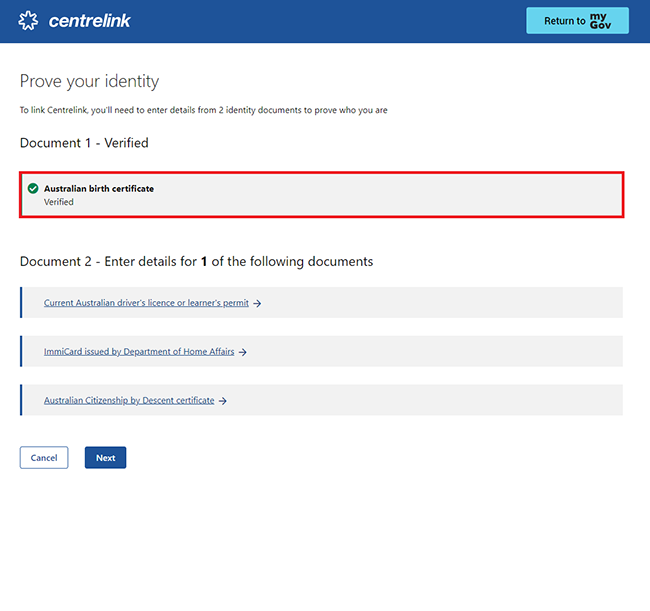The image size is (650, 611).
Task: Click the Document 2 section heading
Action: [196, 261]
